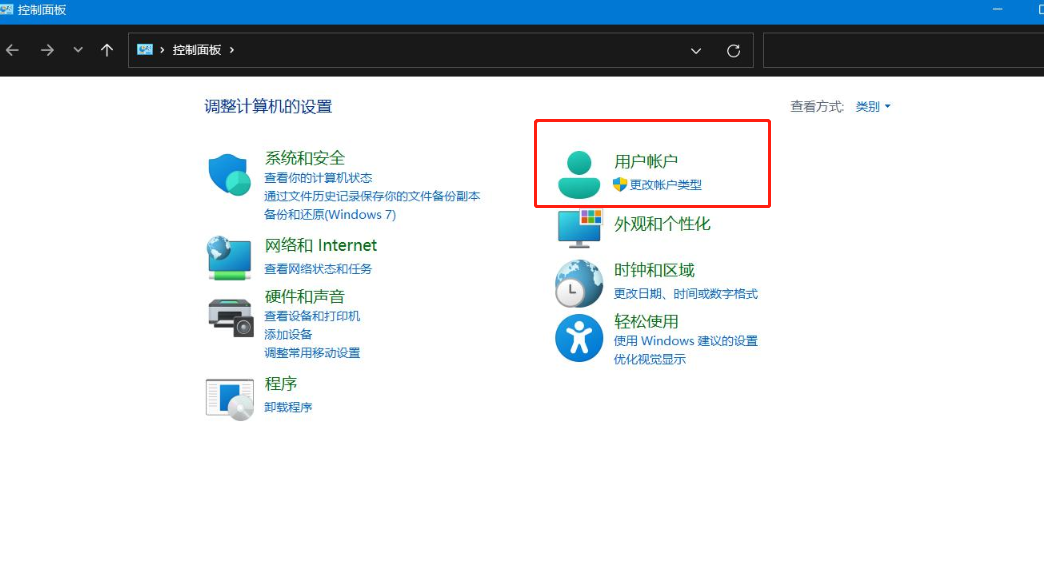This screenshot has height=580, width=1044.
Task: Expand the address bar history dropdown
Action: (x=696, y=50)
